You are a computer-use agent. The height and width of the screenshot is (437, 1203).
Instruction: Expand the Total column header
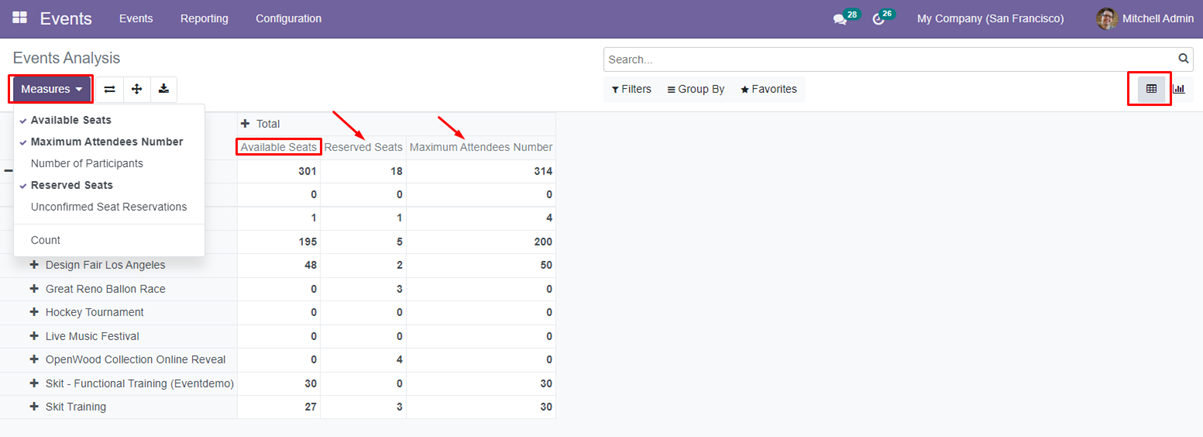[261, 123]
